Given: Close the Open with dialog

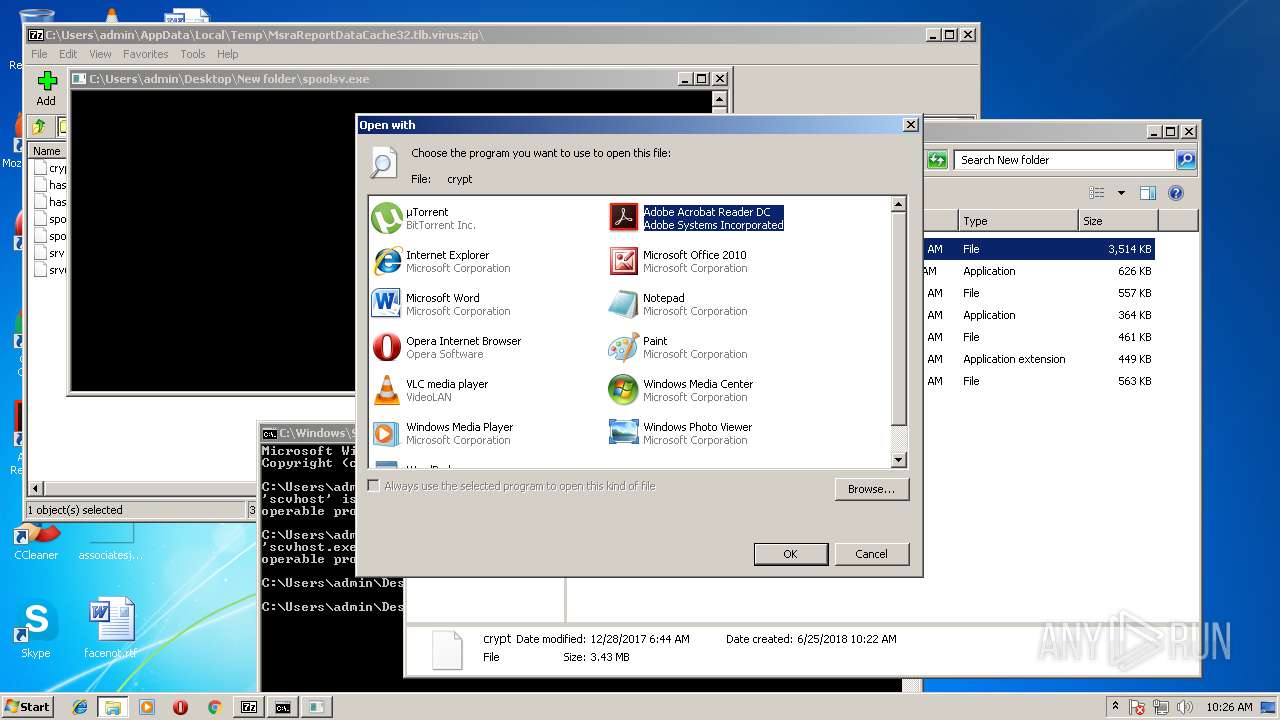Looking at the screenshot, I should pos(910,125).
